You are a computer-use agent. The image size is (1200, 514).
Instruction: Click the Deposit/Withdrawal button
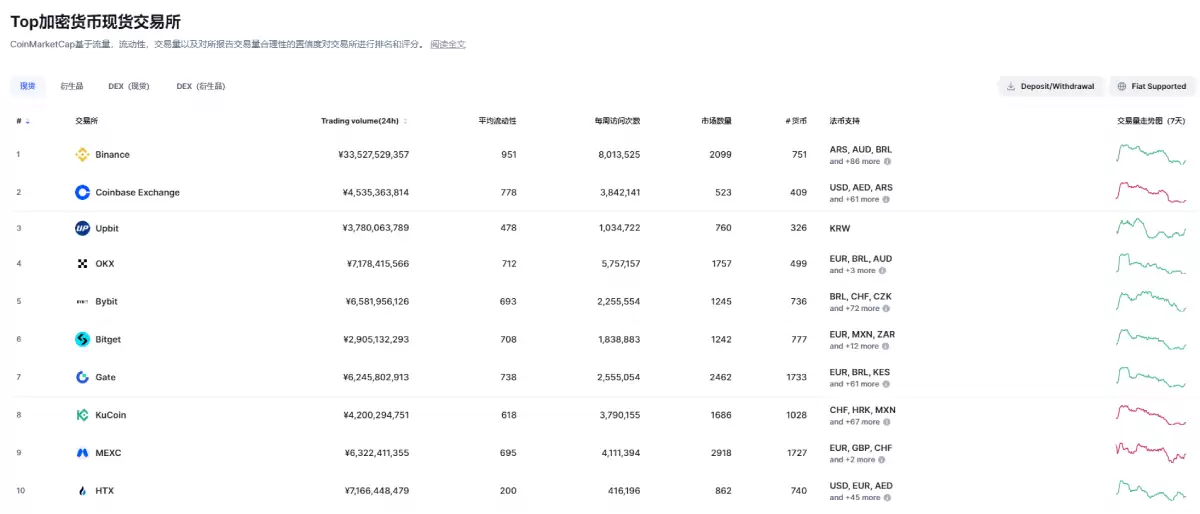point(1050,86)
